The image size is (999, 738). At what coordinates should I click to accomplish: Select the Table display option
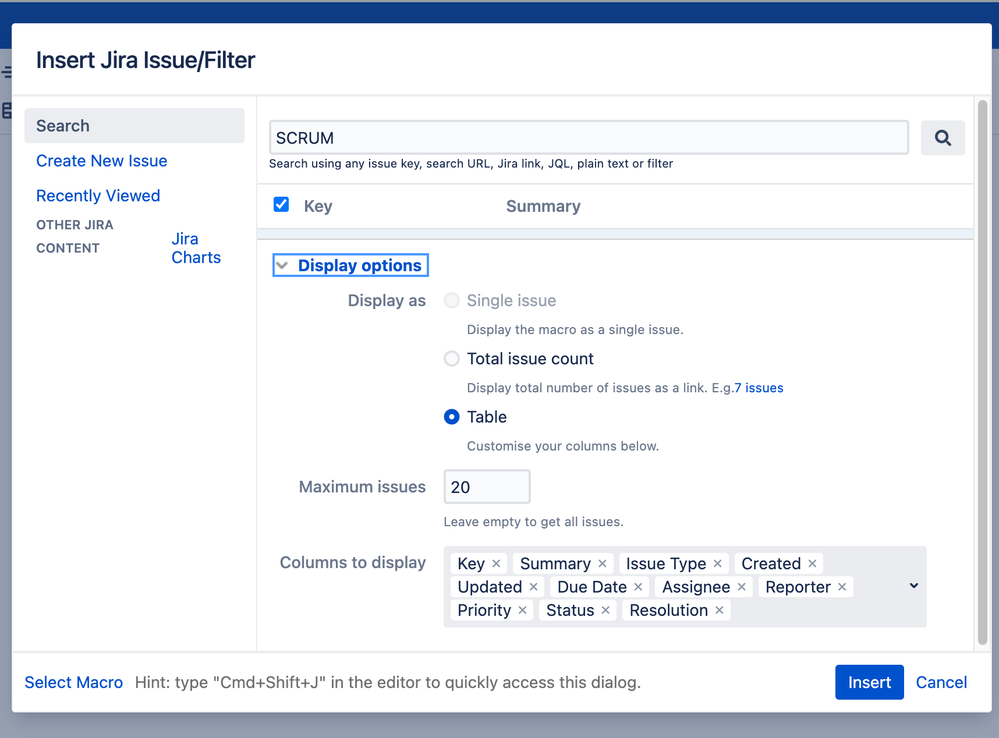[x=452, y=417]
